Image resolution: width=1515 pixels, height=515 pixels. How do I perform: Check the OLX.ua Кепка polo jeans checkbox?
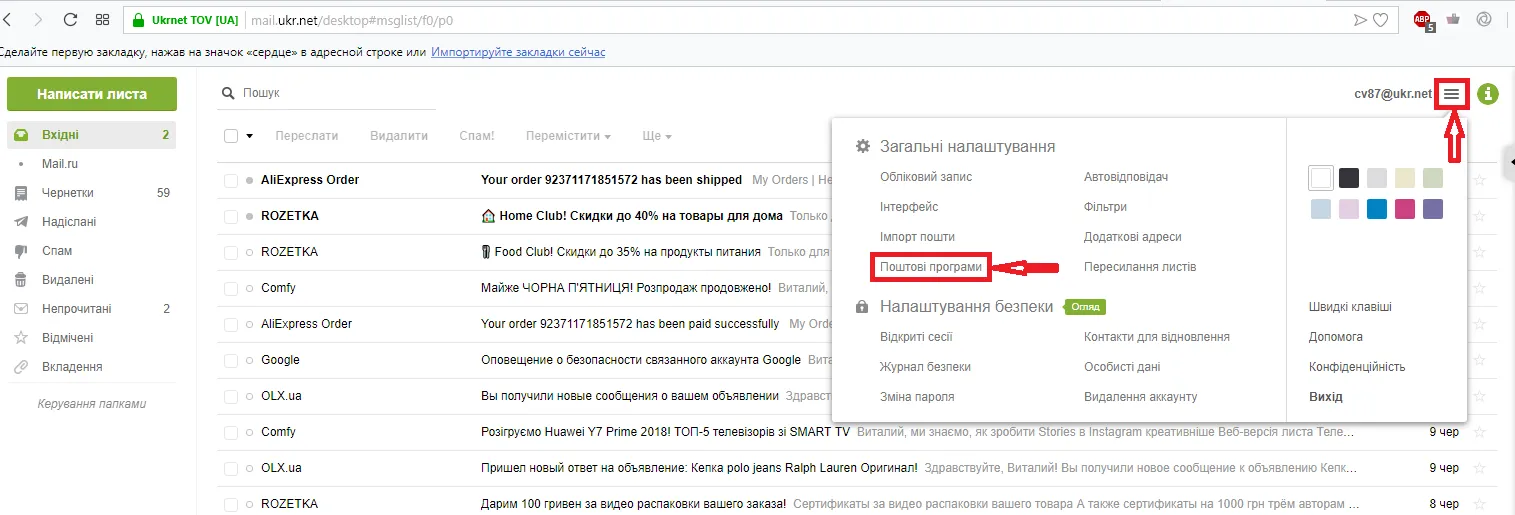click(x=231, y=468)
